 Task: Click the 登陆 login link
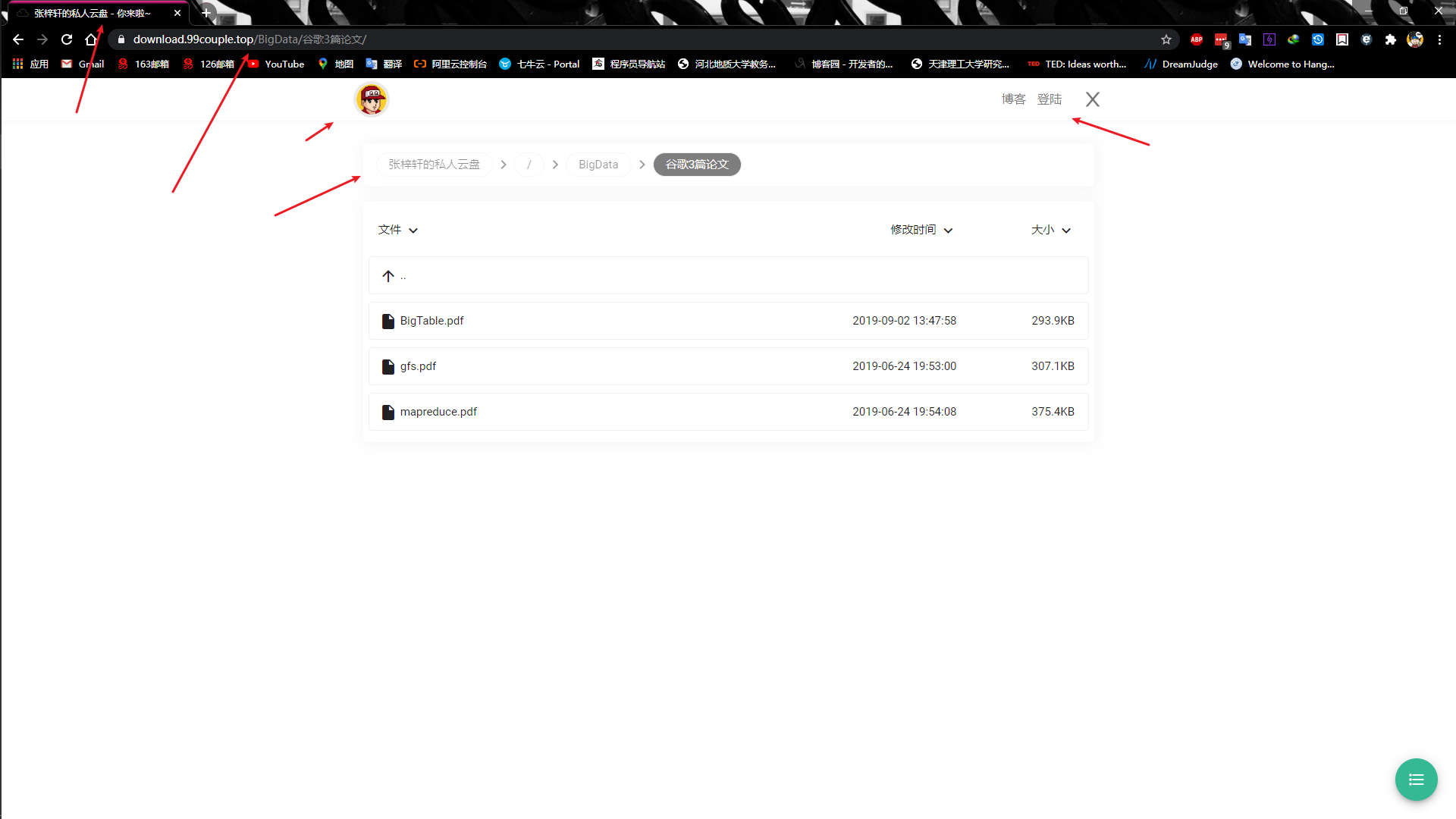1050,99
